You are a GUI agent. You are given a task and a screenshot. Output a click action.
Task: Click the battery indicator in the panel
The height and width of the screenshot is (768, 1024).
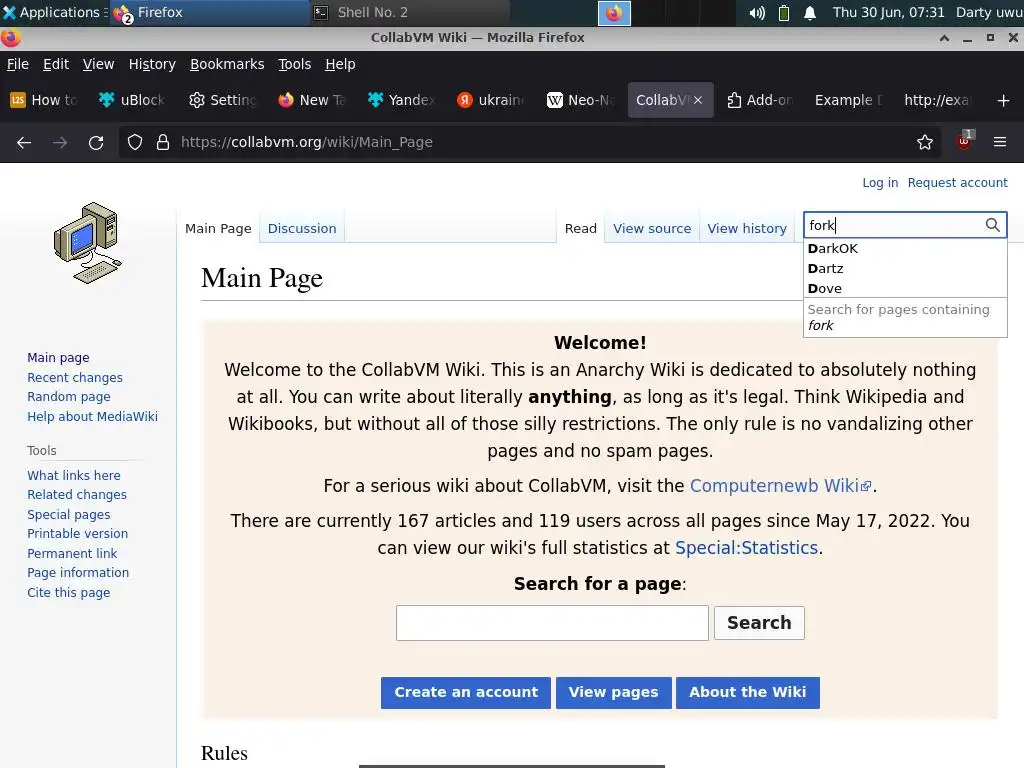(784, 12)
